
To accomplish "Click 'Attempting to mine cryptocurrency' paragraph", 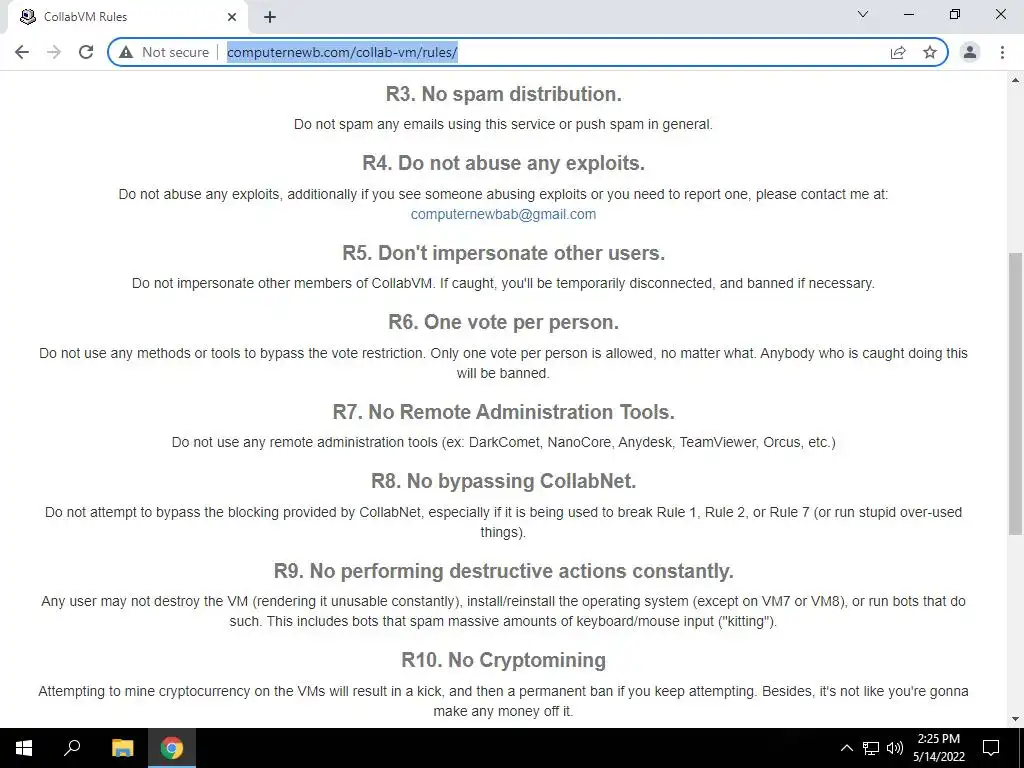I will (504, 701).
